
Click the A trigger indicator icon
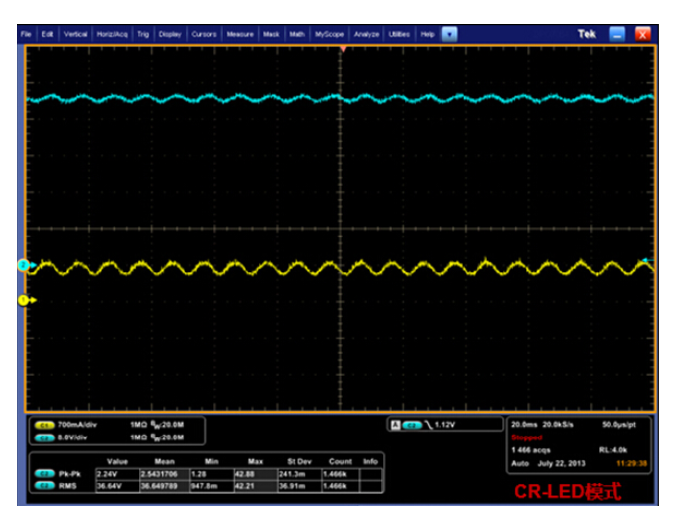point(396,425)
